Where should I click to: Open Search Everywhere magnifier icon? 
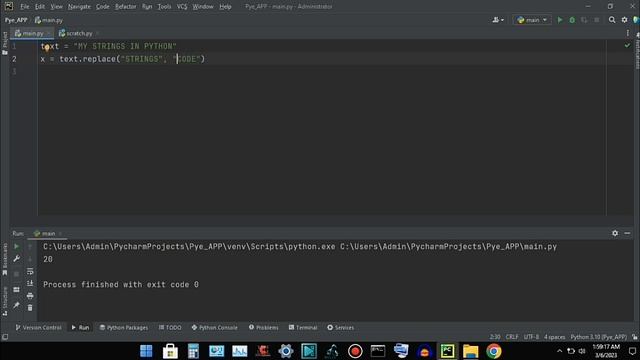pos(611,20)
